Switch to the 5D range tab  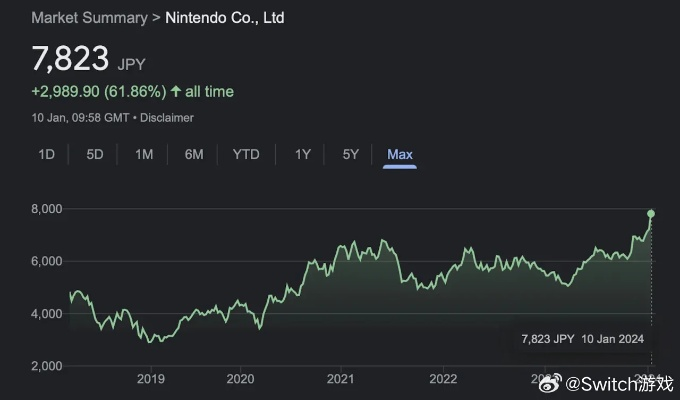[x=94, y=154]
